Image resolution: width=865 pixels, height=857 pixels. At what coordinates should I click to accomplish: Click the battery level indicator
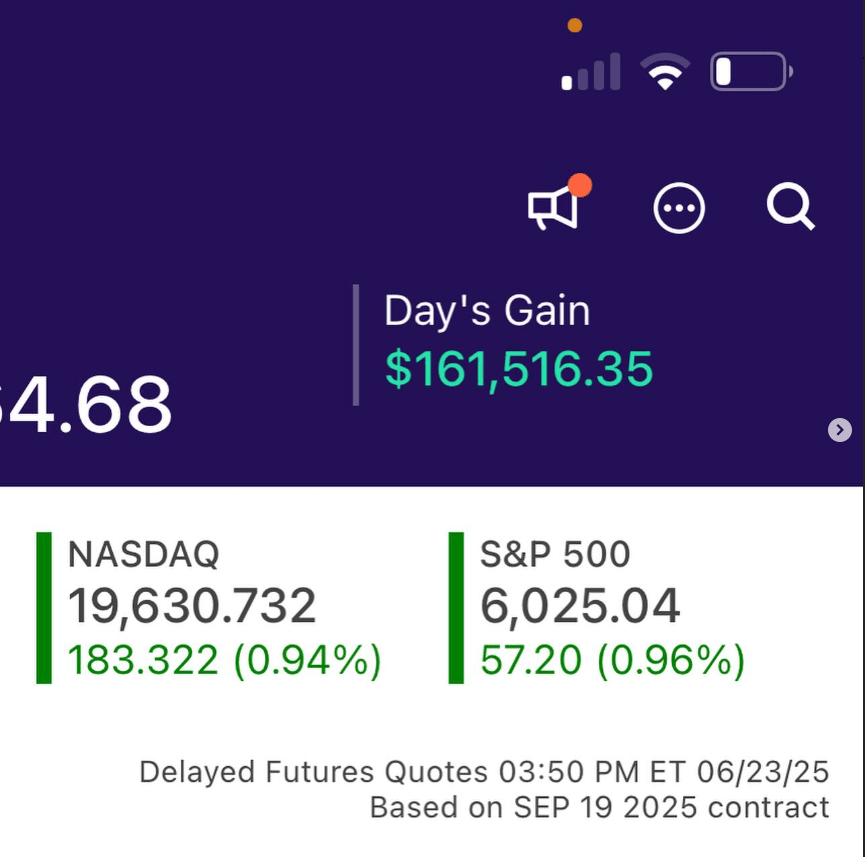point(751,72)
